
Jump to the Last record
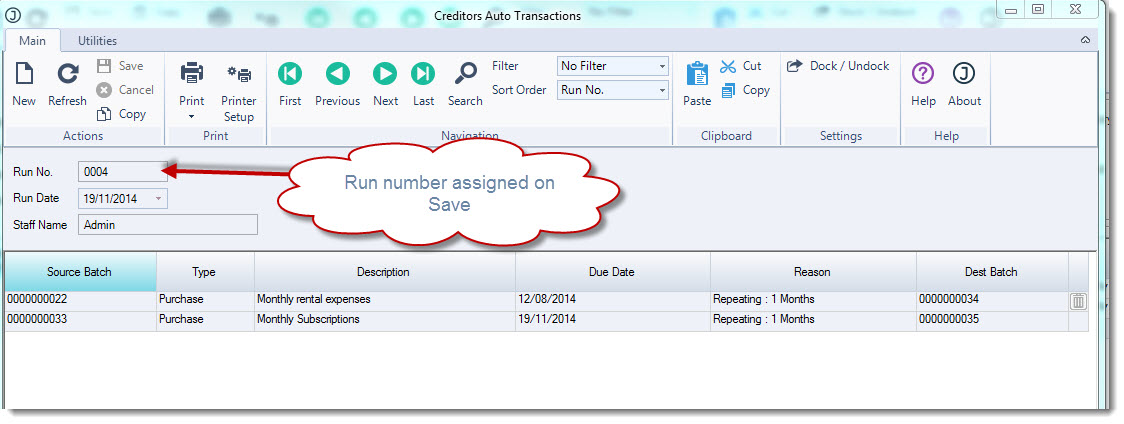click(x=423, y=85)
